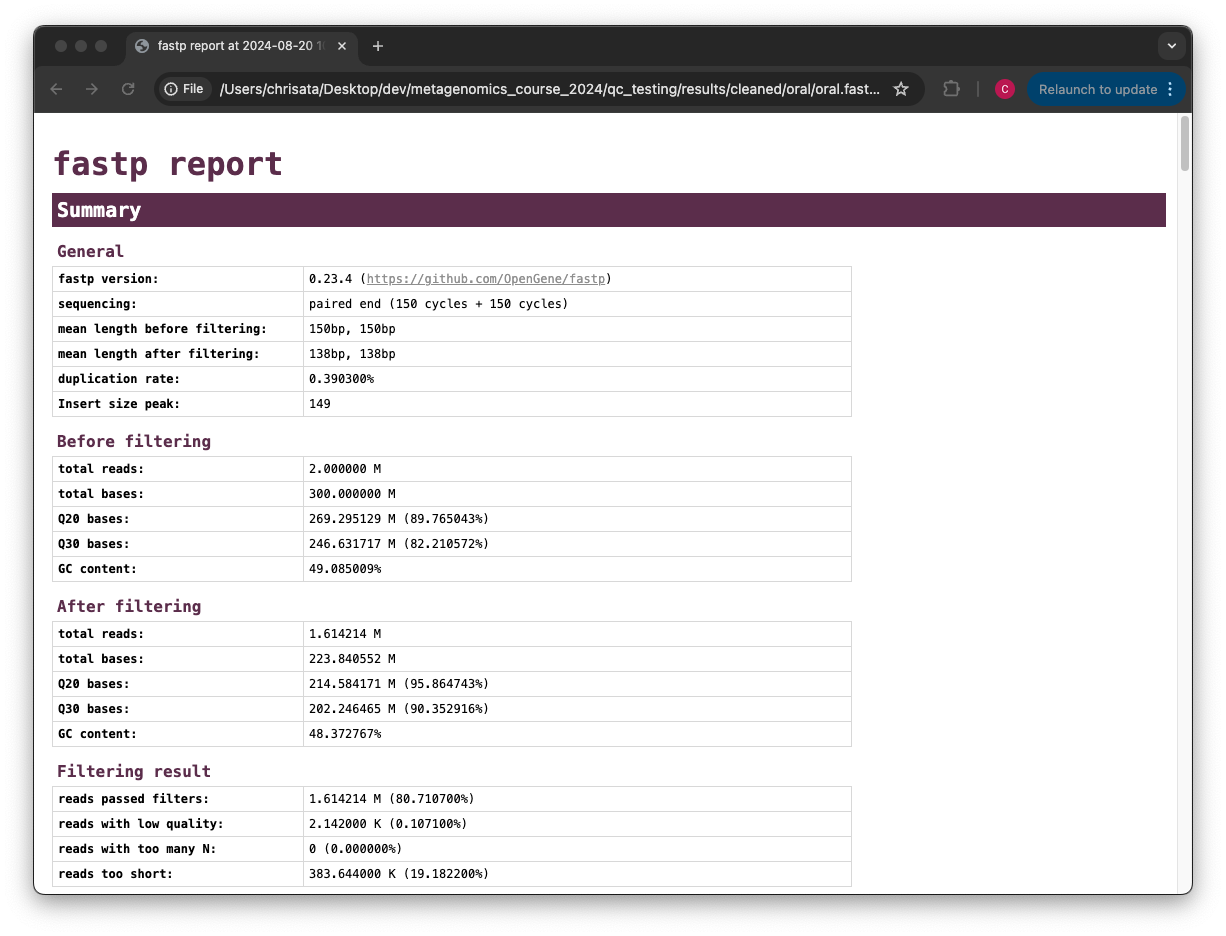Click the forward navigation arrow
The height and width of the screenshot is (936, 1226).
(92, 89)
